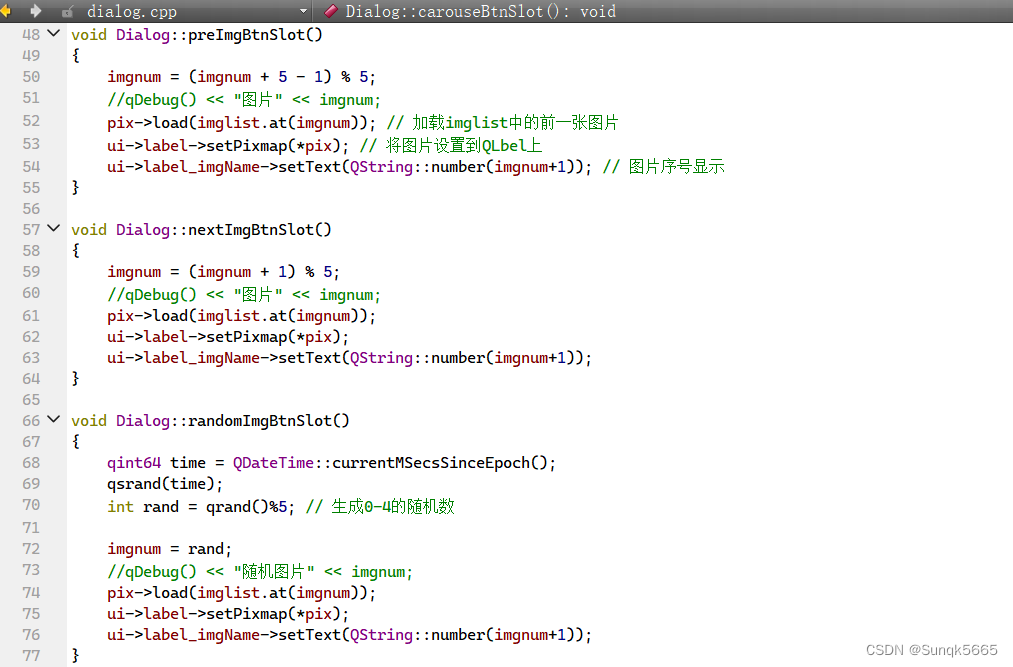The height and width of the screenshot is (667, 1013).
Task: Click line number 54 in the gutter
Action: (x=31, y=167)
